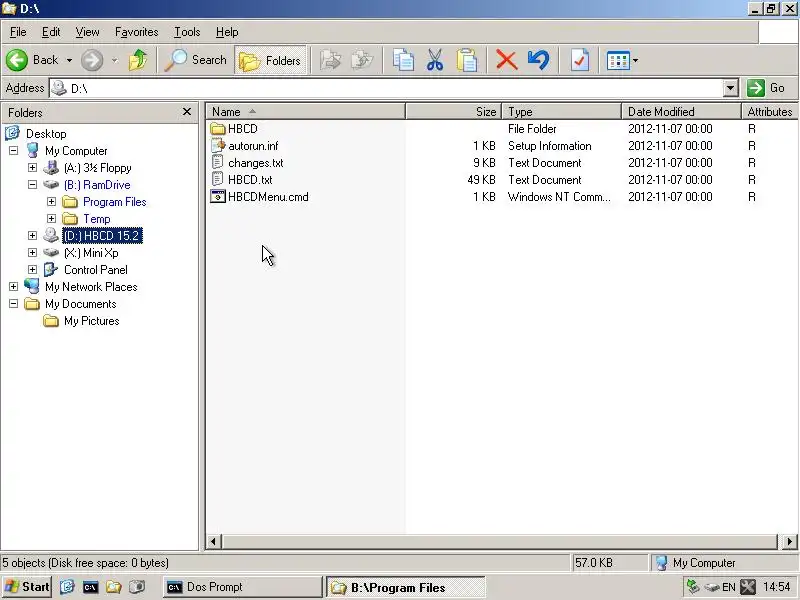
Task: Select My Pictures in the tree
Action: (x=91, y=321)
